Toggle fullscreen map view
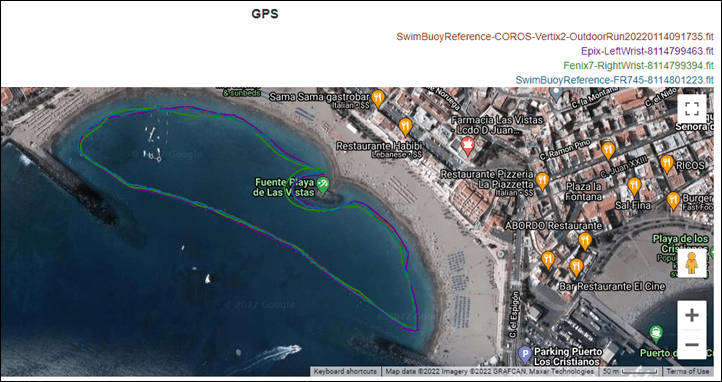Screen dimensions: 722x382 tap(692, 109)
